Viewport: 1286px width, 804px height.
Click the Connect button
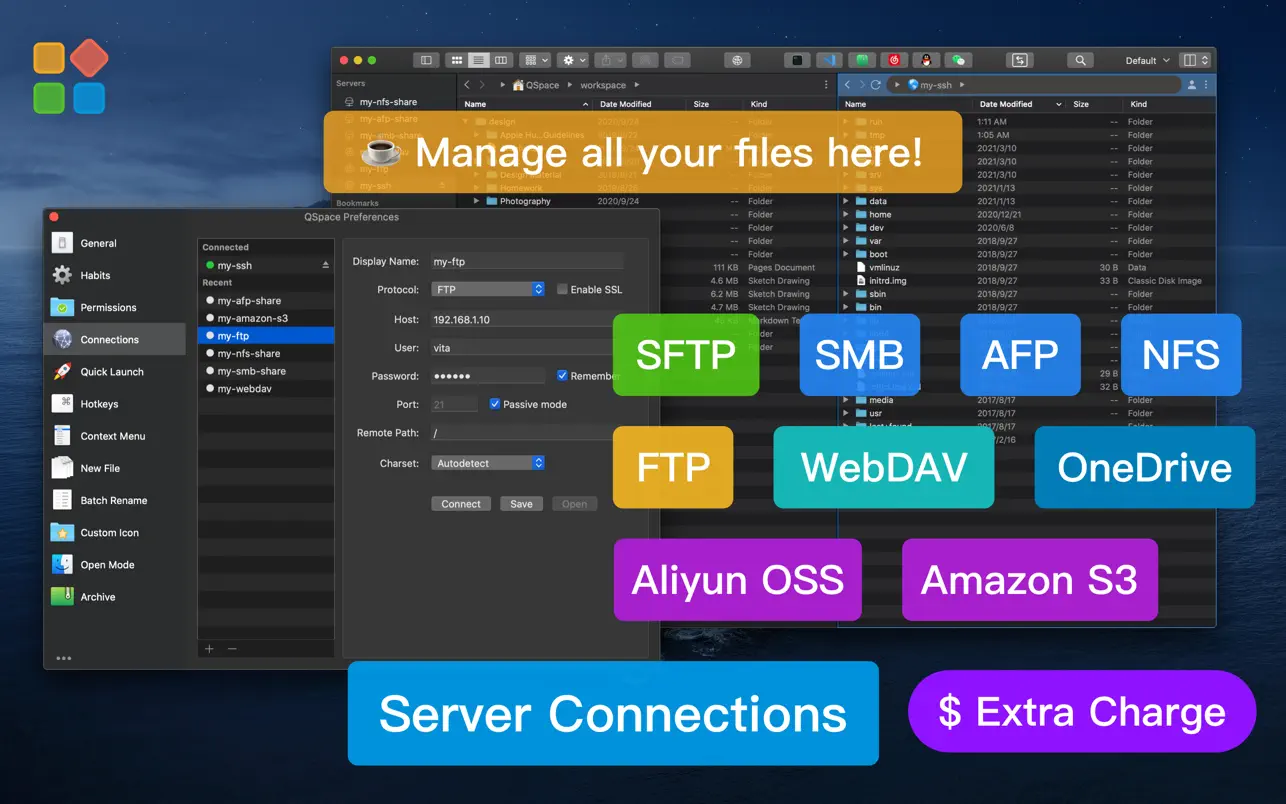pyautogui.click(x=461, y=504)
